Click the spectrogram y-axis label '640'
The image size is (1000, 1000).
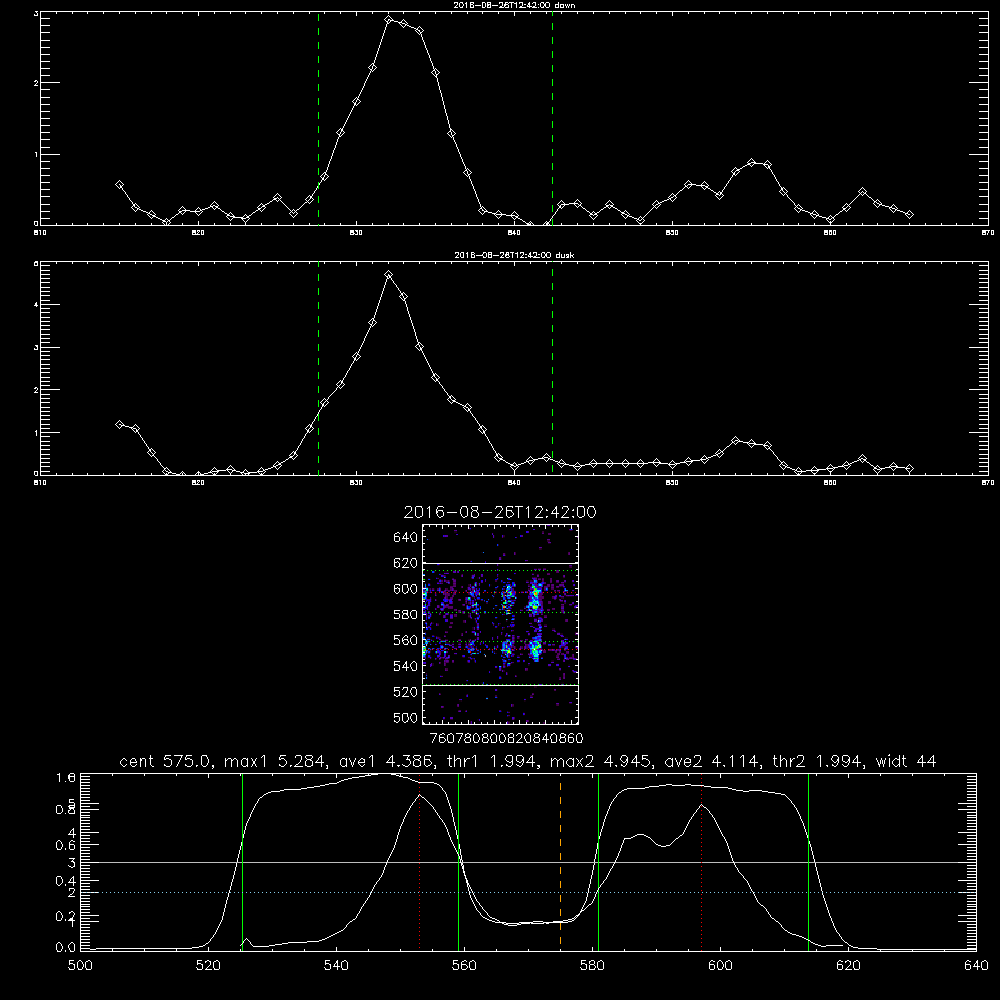[406, 538]
